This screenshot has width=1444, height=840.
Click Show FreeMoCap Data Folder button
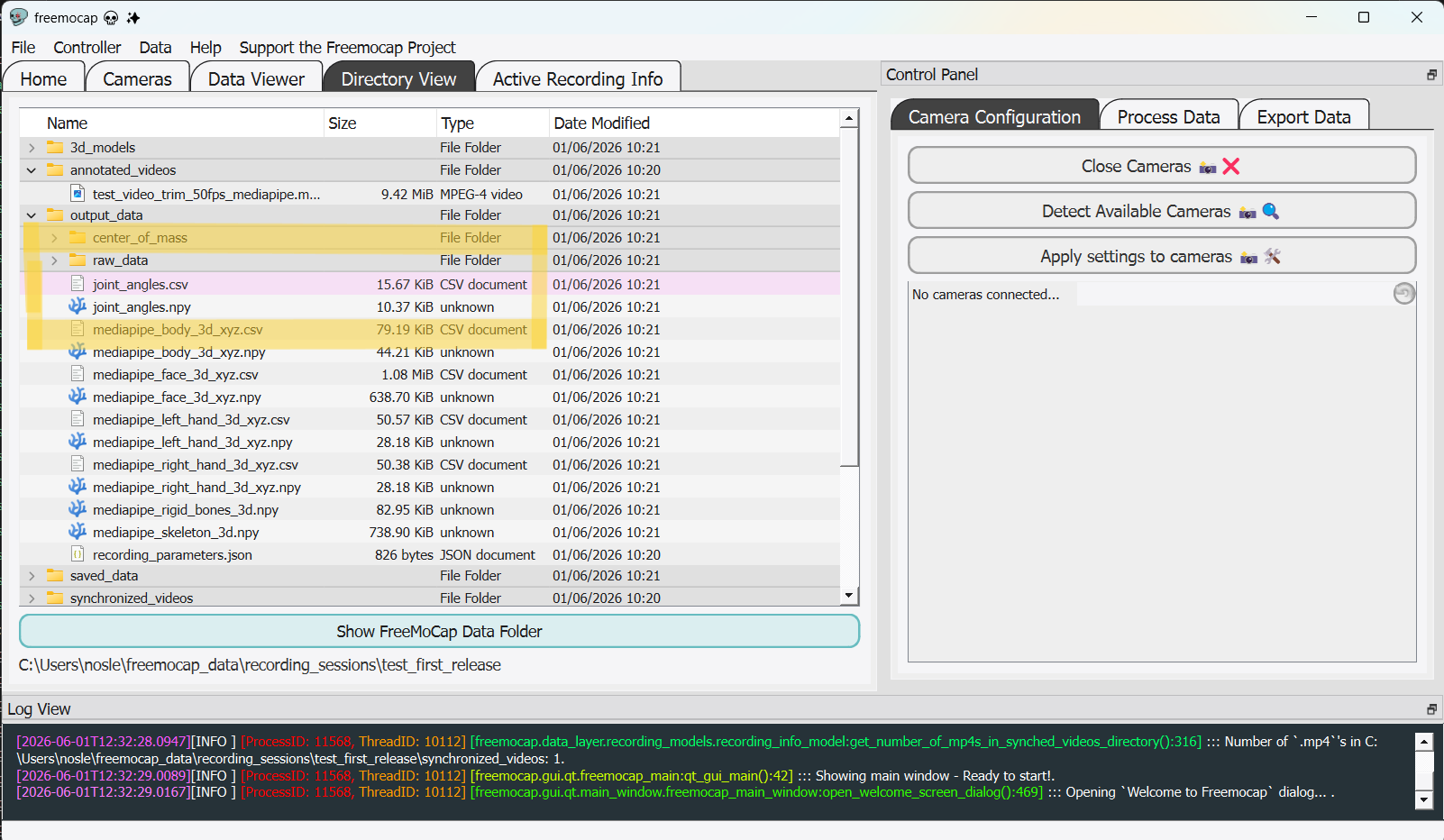pos(439,631)
